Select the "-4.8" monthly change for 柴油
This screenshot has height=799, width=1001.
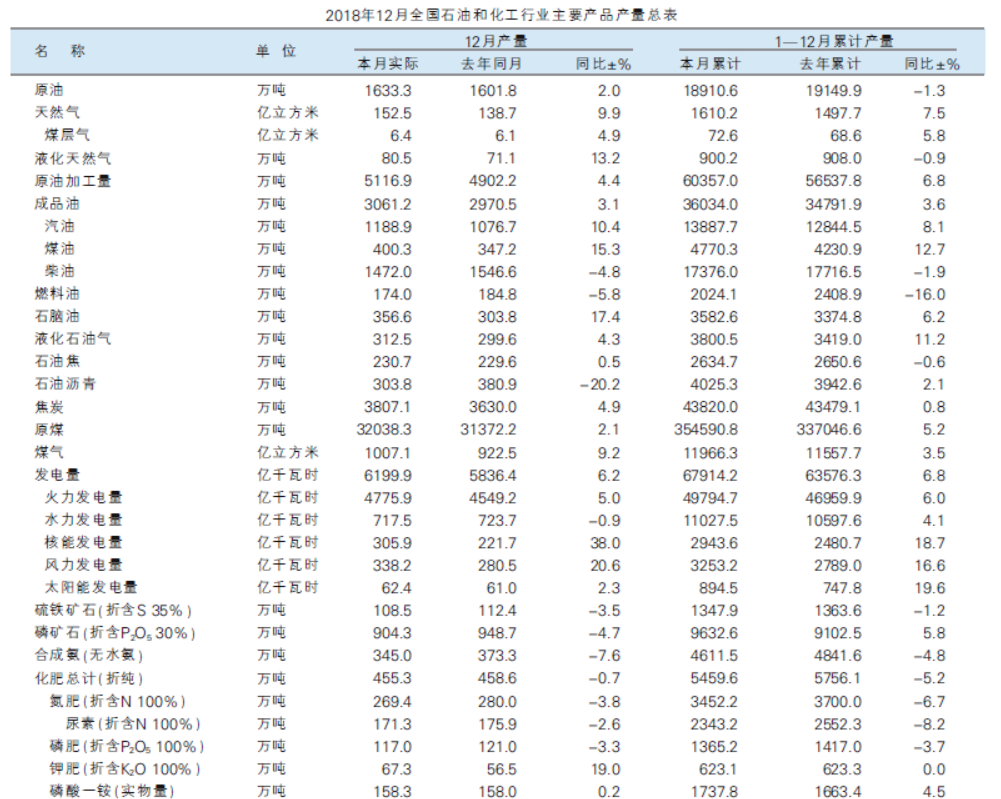(604, 272)
